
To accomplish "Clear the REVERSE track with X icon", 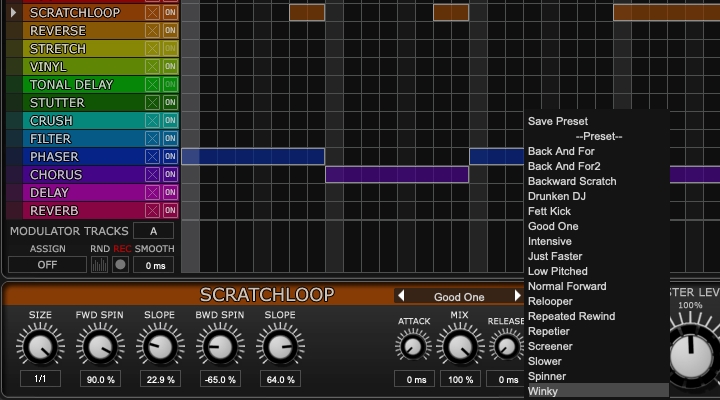I will pos(152,30).
